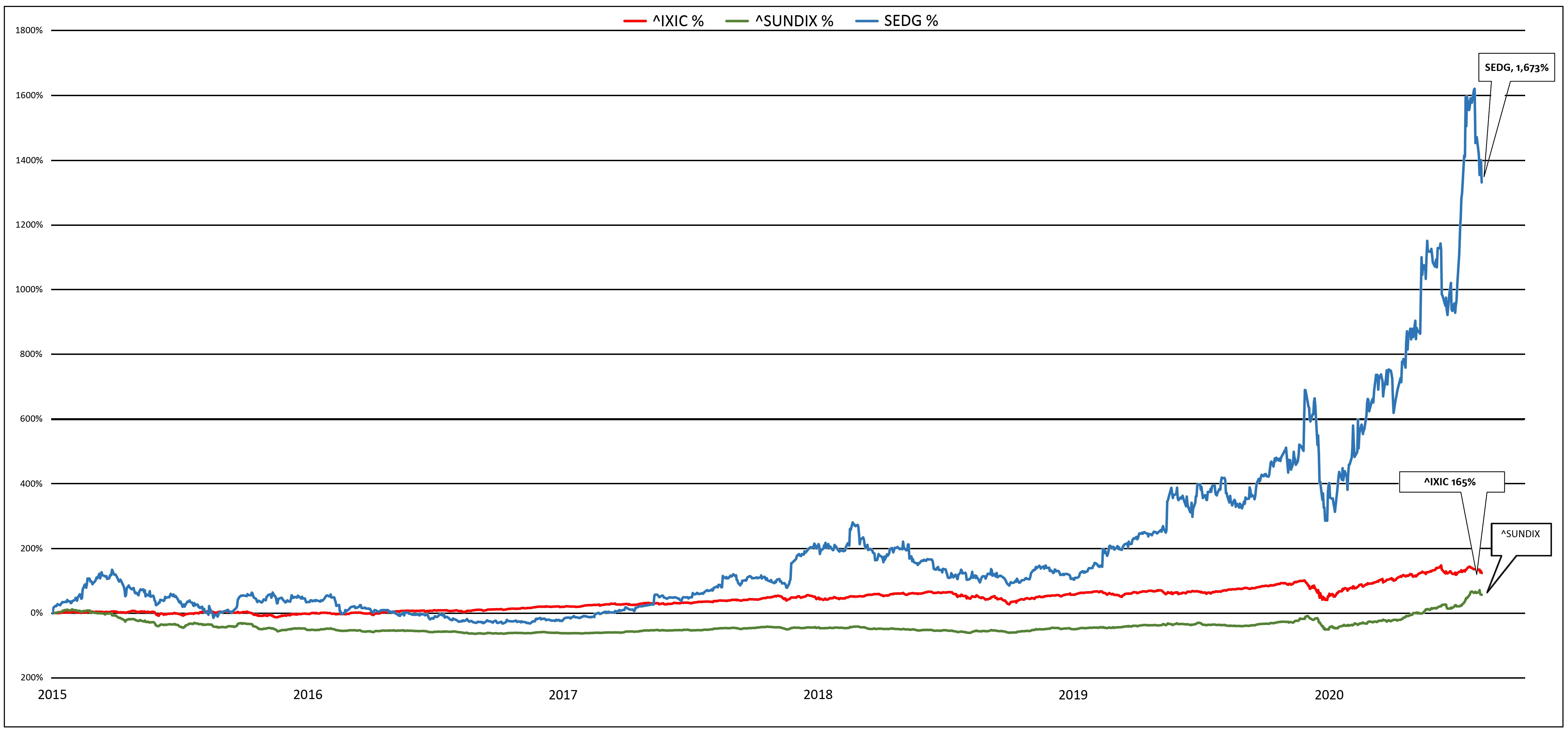Click the 1000% y-axis label
The height and width of the screenshot is (734, 1568).
29,289
